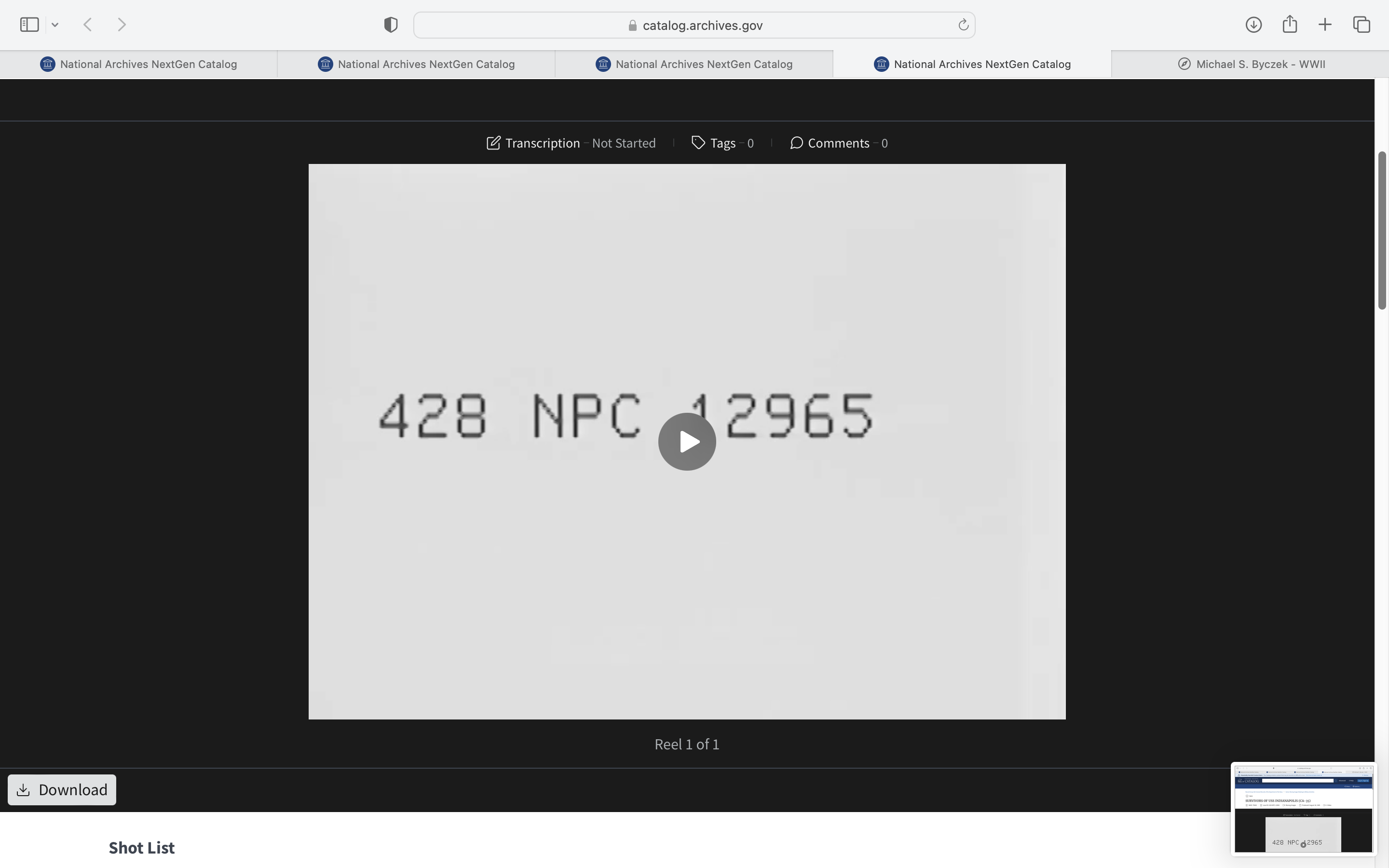Select the third National Archives NextGen Catalog tab

694,64
